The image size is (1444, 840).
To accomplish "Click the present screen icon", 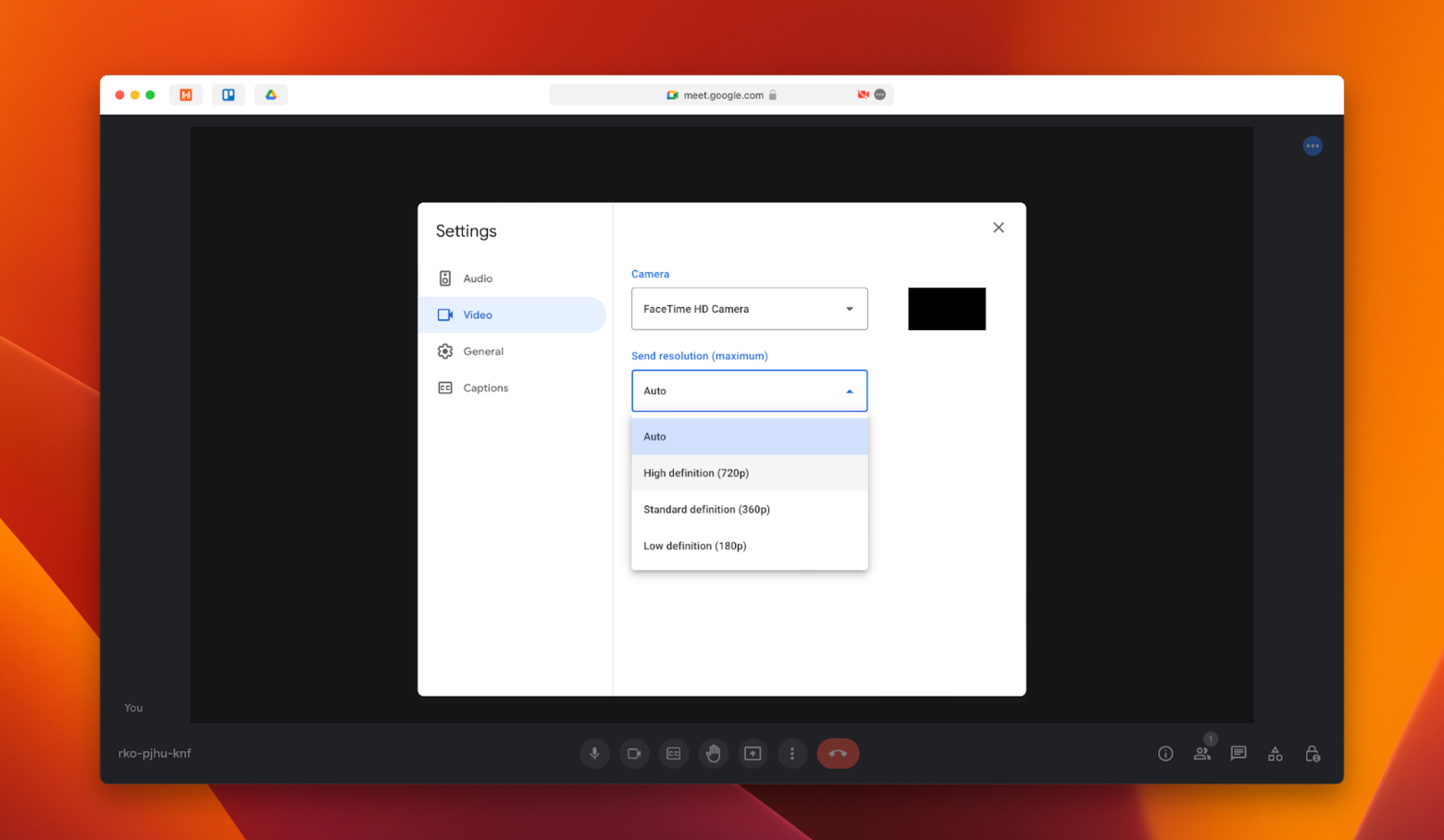I will pos(753,754).
